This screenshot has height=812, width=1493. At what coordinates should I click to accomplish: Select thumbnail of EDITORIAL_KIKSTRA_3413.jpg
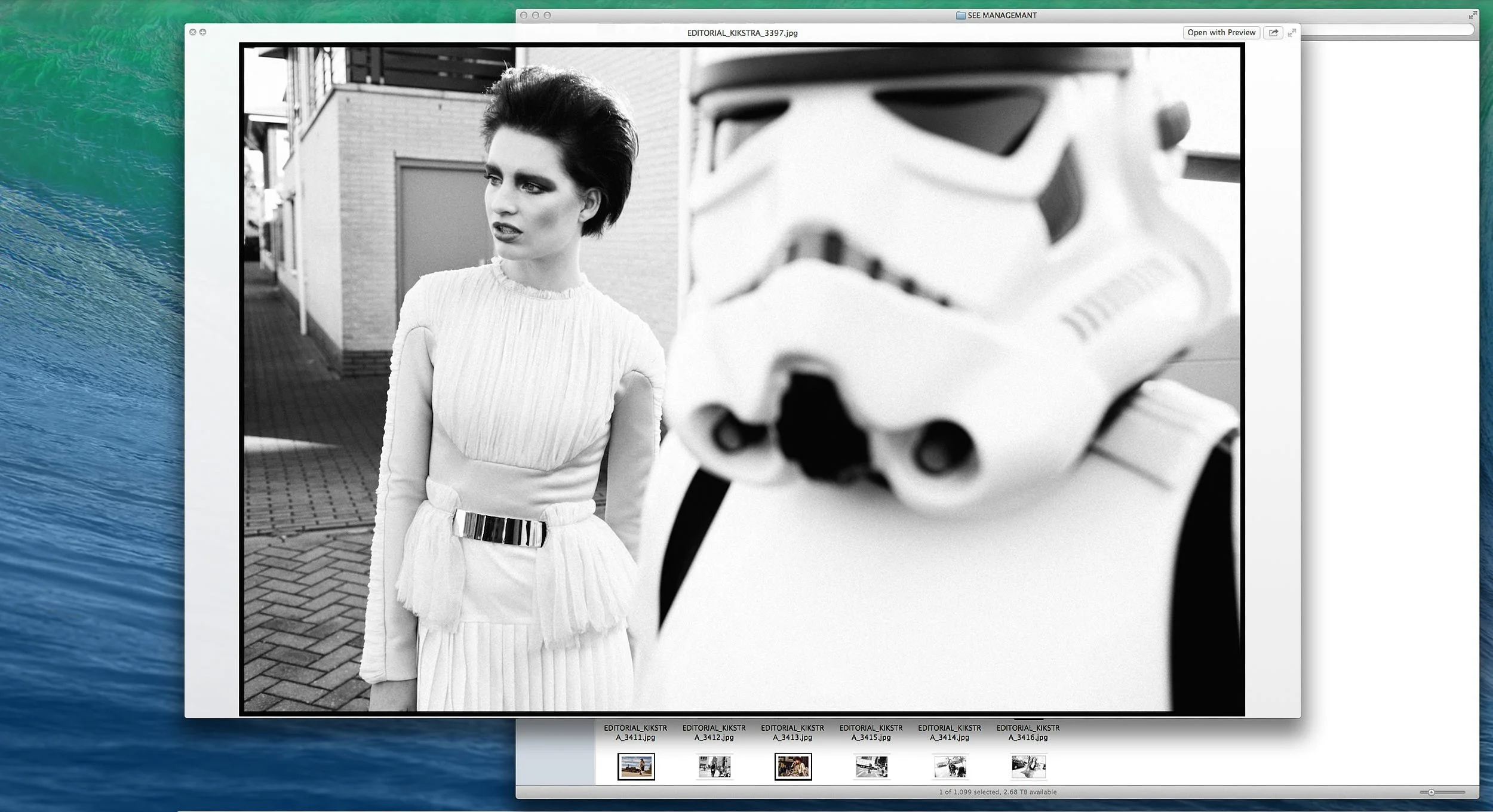793,767
